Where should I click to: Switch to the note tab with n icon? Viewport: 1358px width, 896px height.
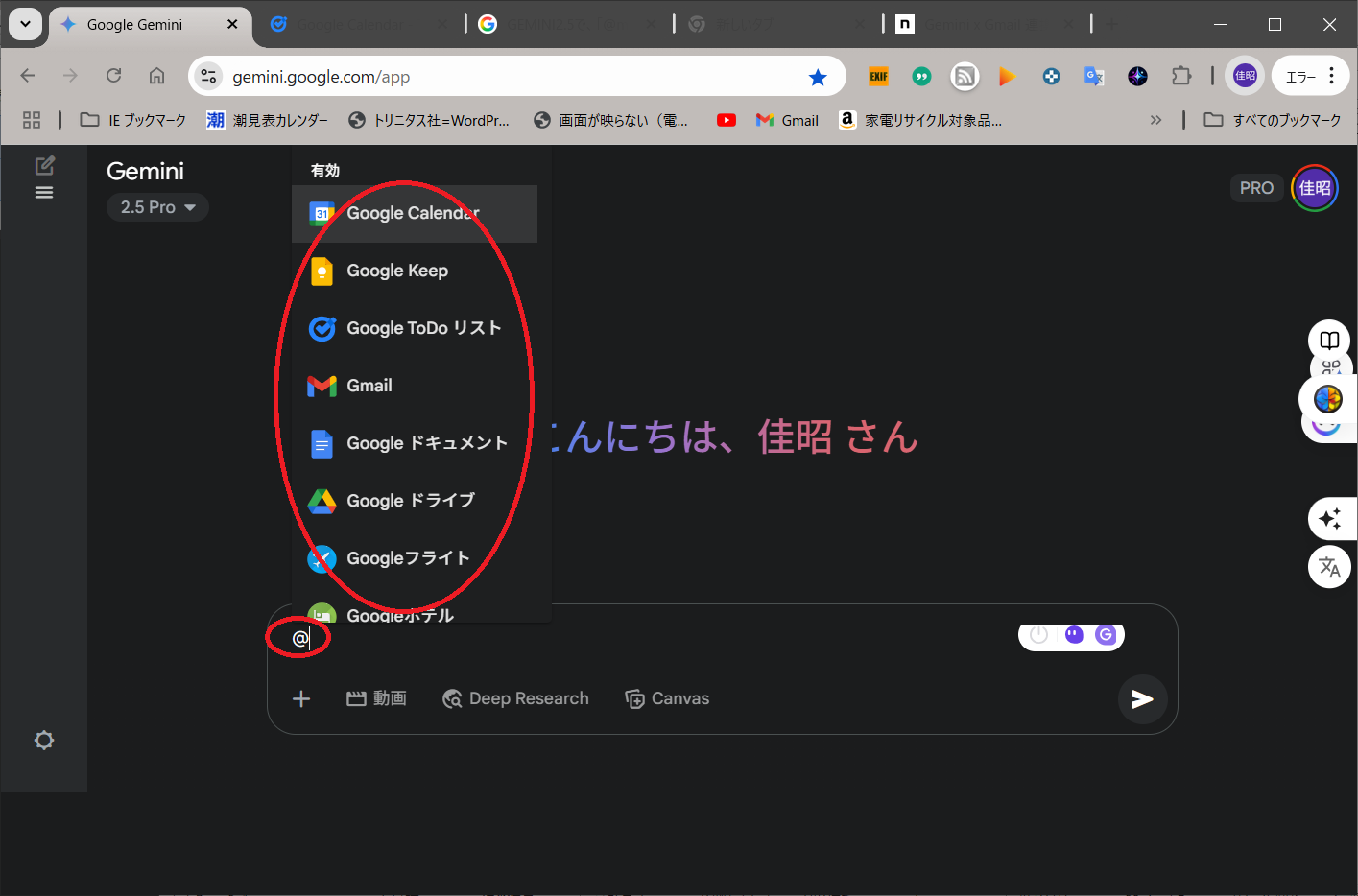984,25
